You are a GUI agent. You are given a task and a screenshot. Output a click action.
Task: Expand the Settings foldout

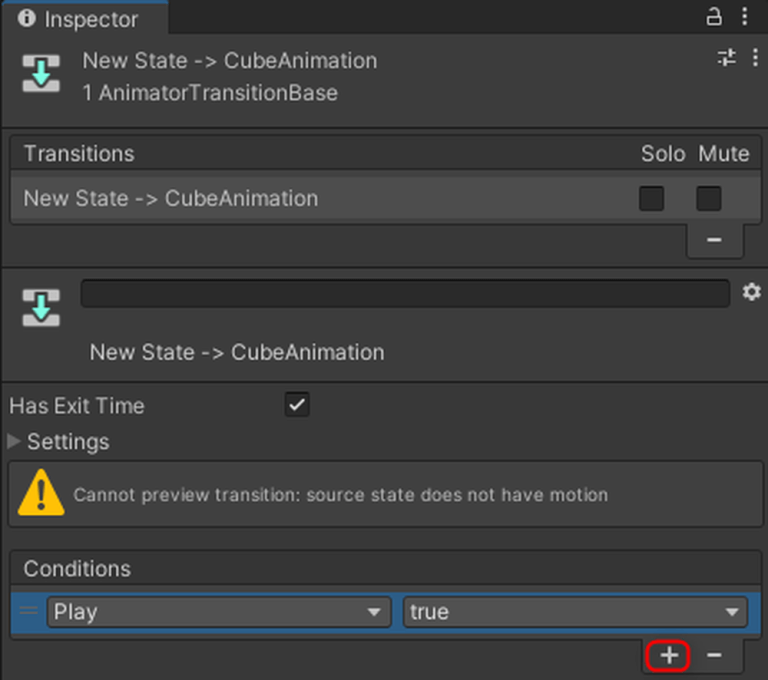[14, 441]
